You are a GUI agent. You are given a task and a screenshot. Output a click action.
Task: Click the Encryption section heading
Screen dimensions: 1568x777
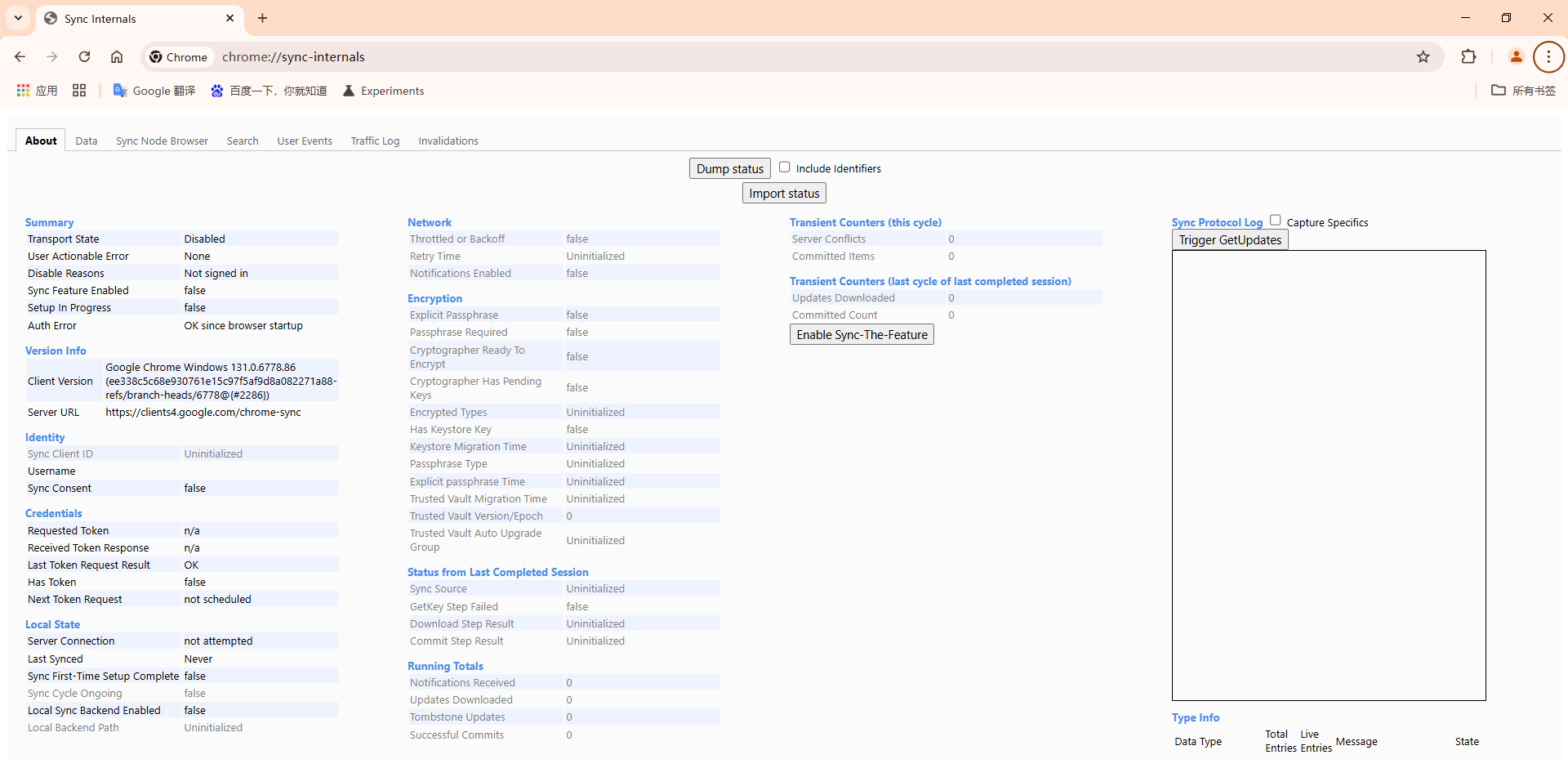[x=434, y=298]
